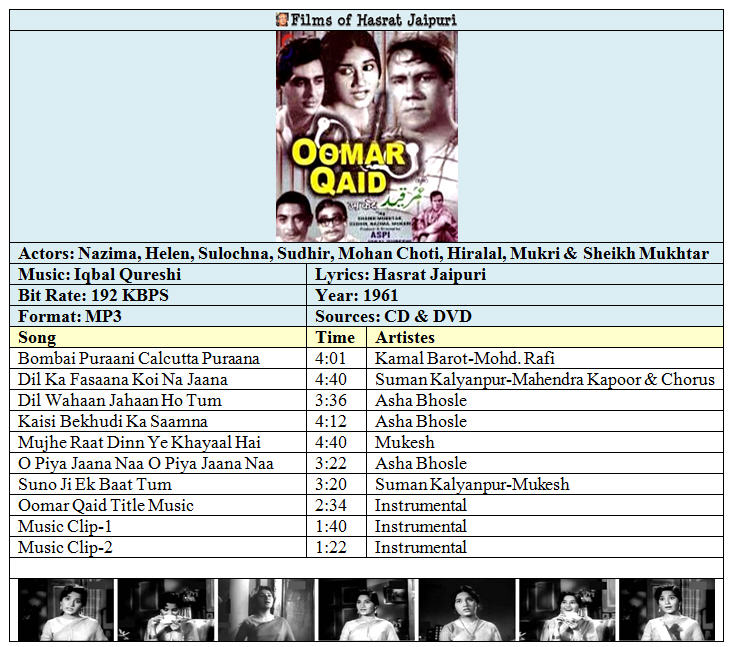Screen dimensions: 729x647
Task: Open the third film still thumbnail
Action: [266, 609]
